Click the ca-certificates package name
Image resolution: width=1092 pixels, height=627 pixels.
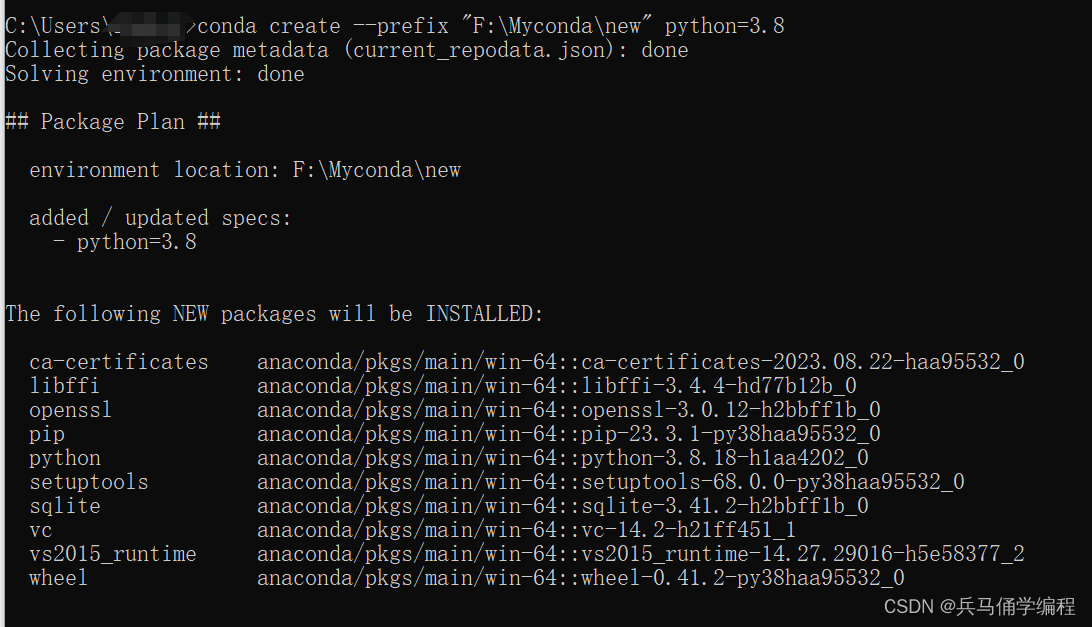[x=118, y=362]
